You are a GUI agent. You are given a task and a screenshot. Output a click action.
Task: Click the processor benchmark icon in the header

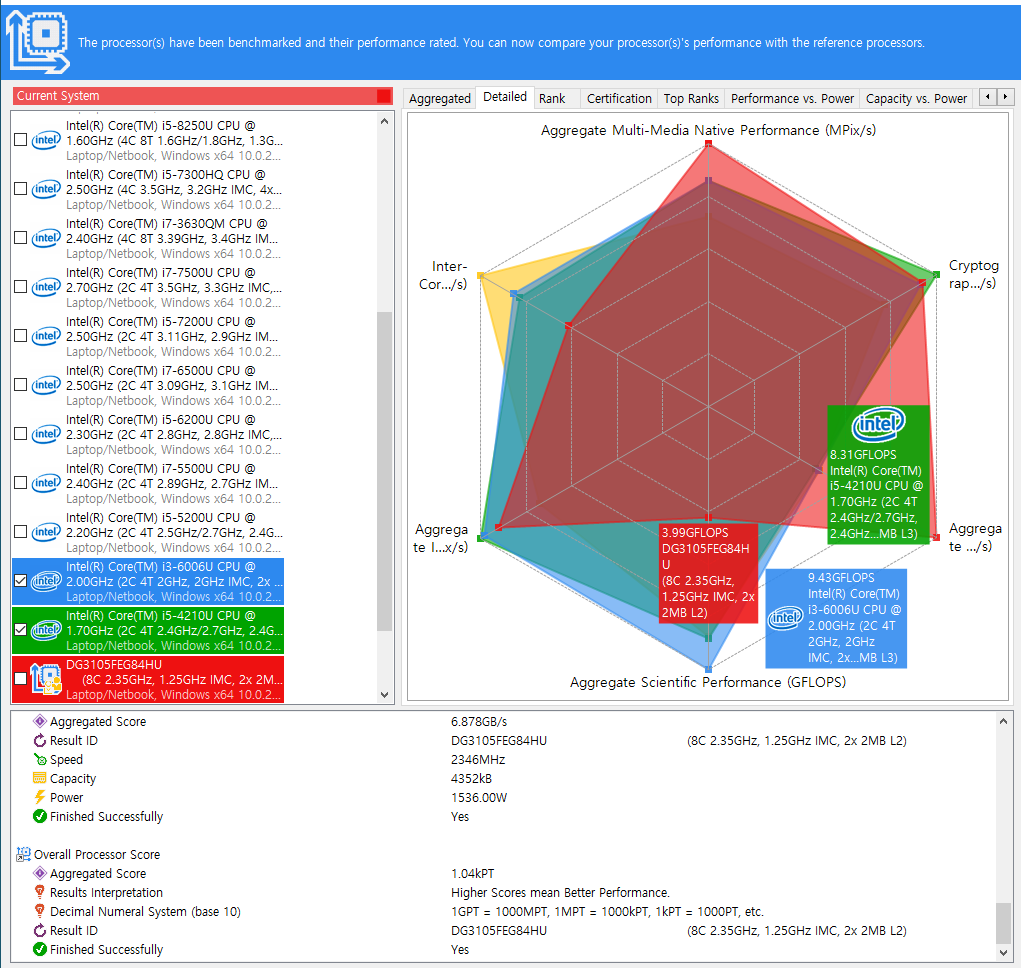click(38, 40)
